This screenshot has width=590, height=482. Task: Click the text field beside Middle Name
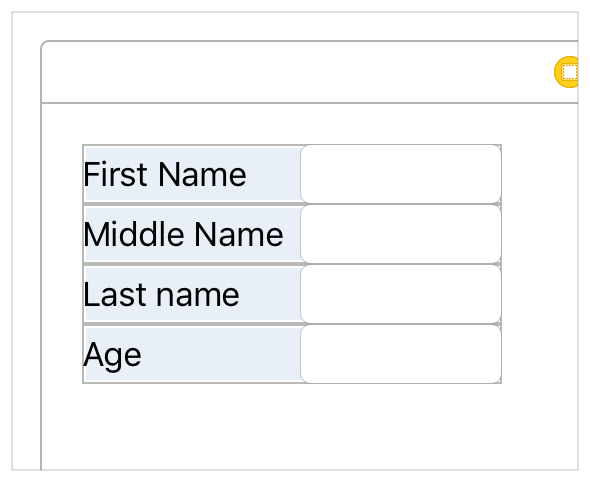click(401, 234)
